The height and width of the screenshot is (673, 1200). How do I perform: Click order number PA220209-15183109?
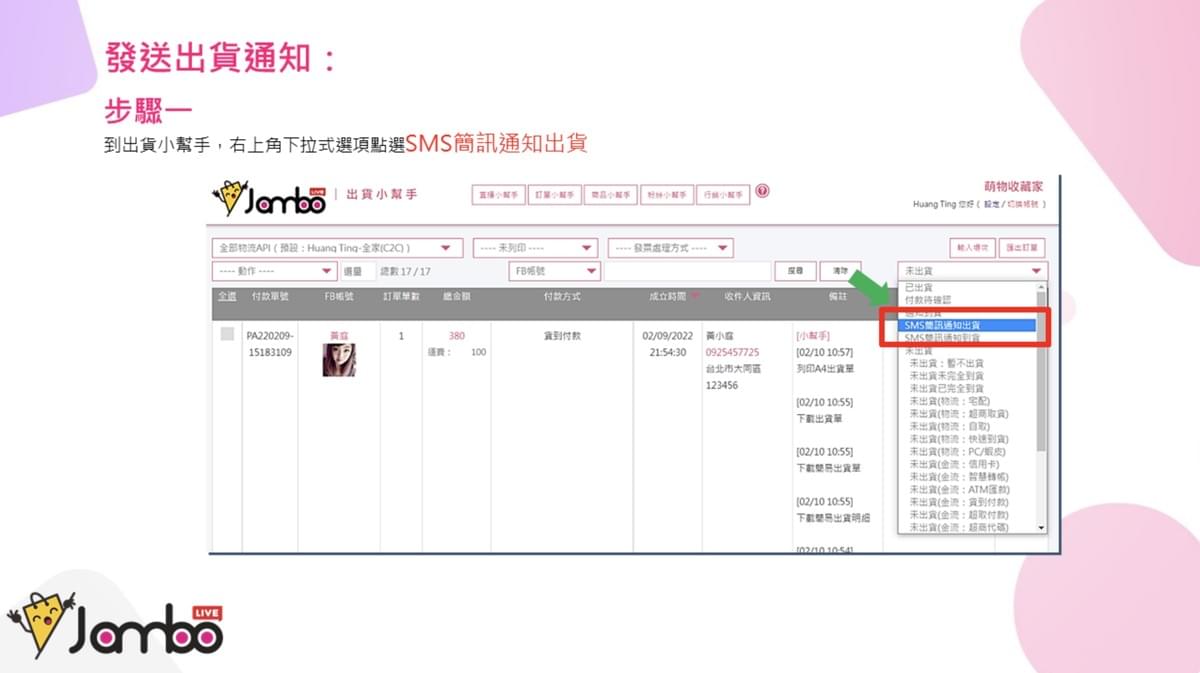[270, 344]
